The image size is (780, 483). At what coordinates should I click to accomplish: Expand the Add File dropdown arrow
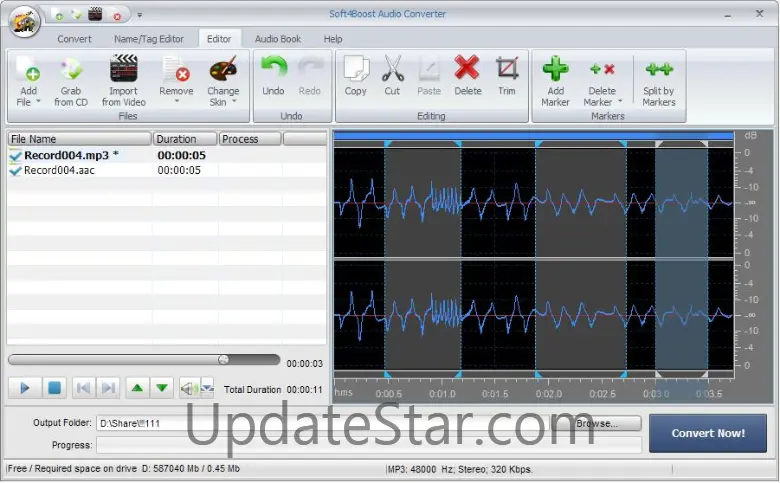[x=38, y=101]
